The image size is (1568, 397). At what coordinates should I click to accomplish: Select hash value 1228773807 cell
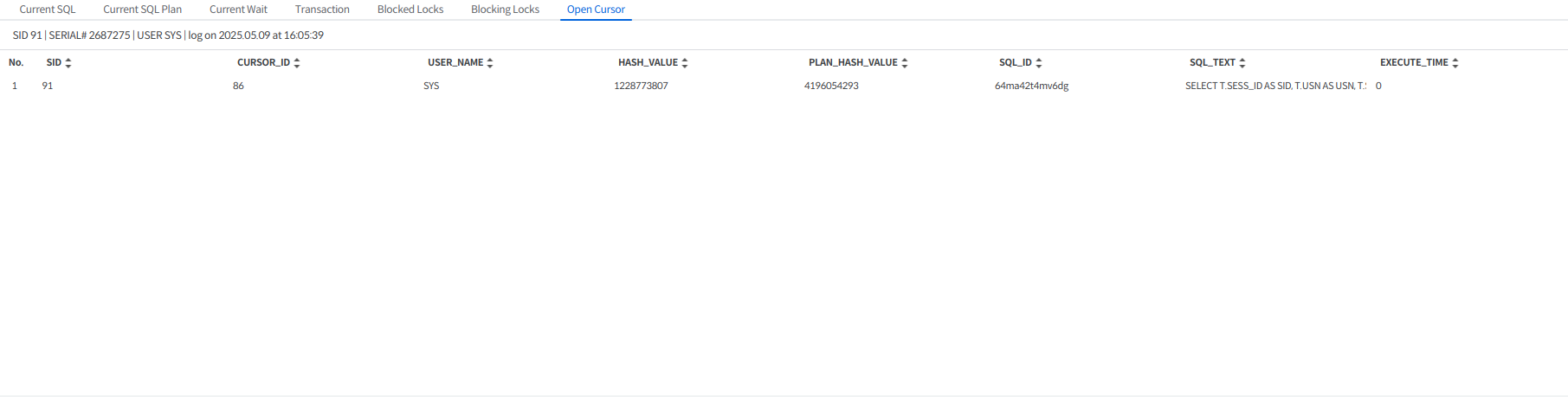click(641, 86)
